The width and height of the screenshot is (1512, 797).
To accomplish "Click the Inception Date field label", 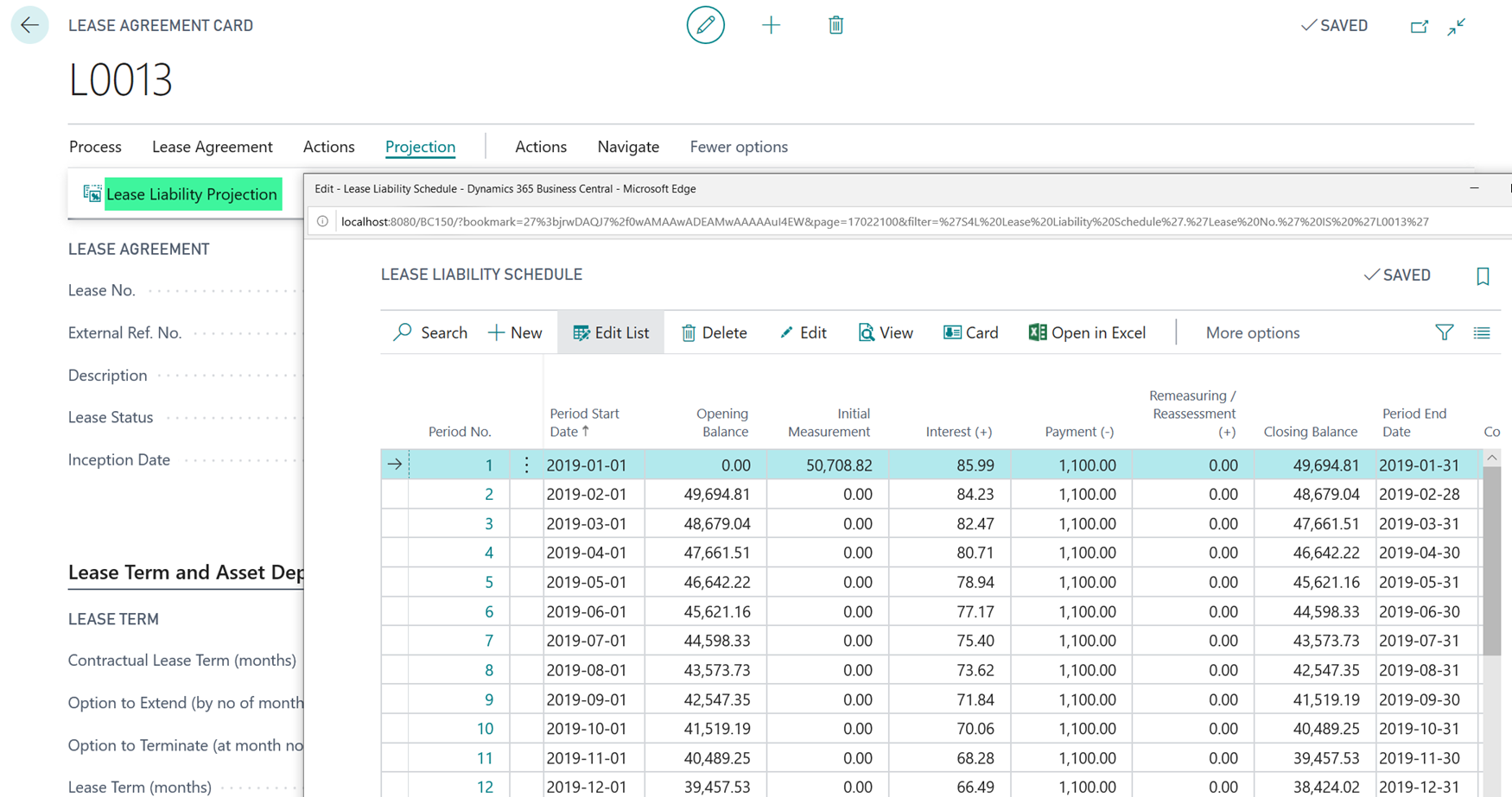I will pos(119,459).
